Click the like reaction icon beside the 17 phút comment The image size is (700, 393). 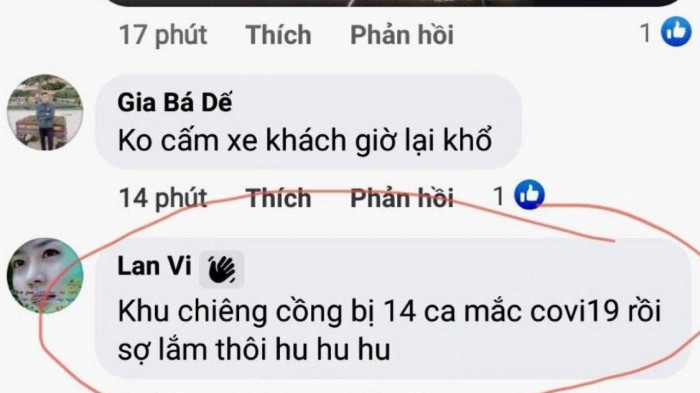pyautogui.click(x=676, y=32)
